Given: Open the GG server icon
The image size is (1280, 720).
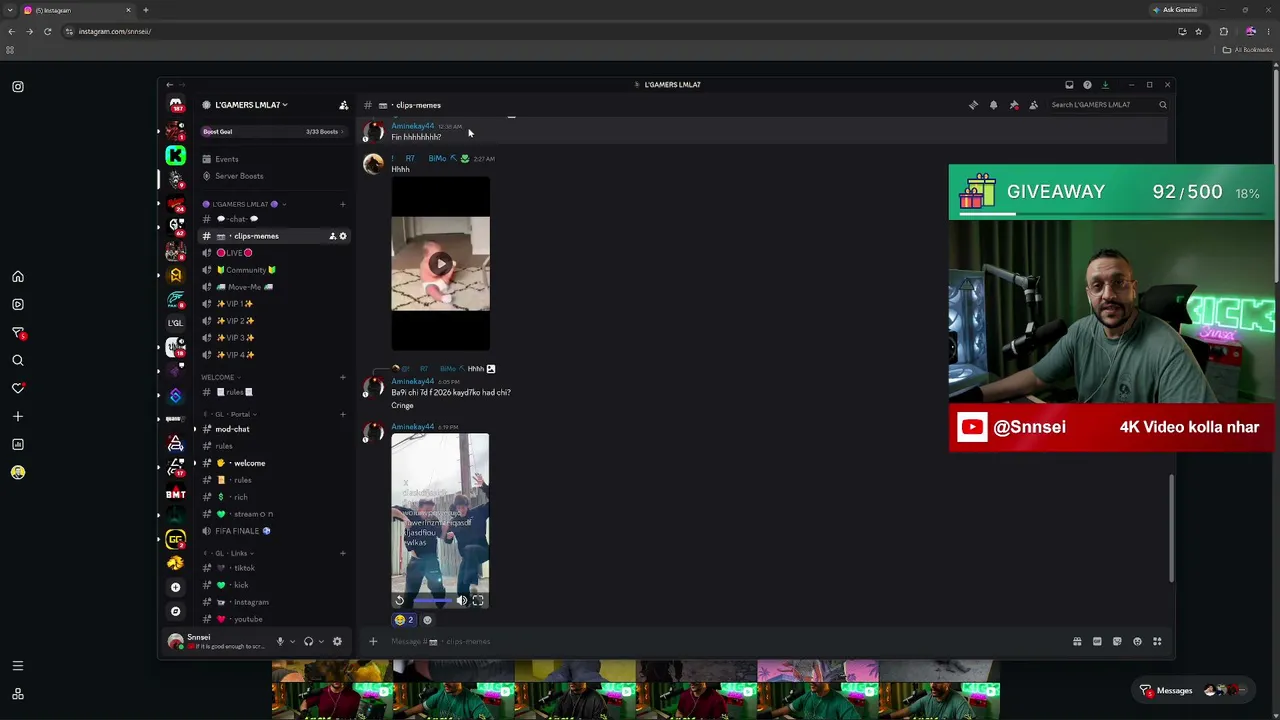Looking at the screenshot, I should click(176, 540).
